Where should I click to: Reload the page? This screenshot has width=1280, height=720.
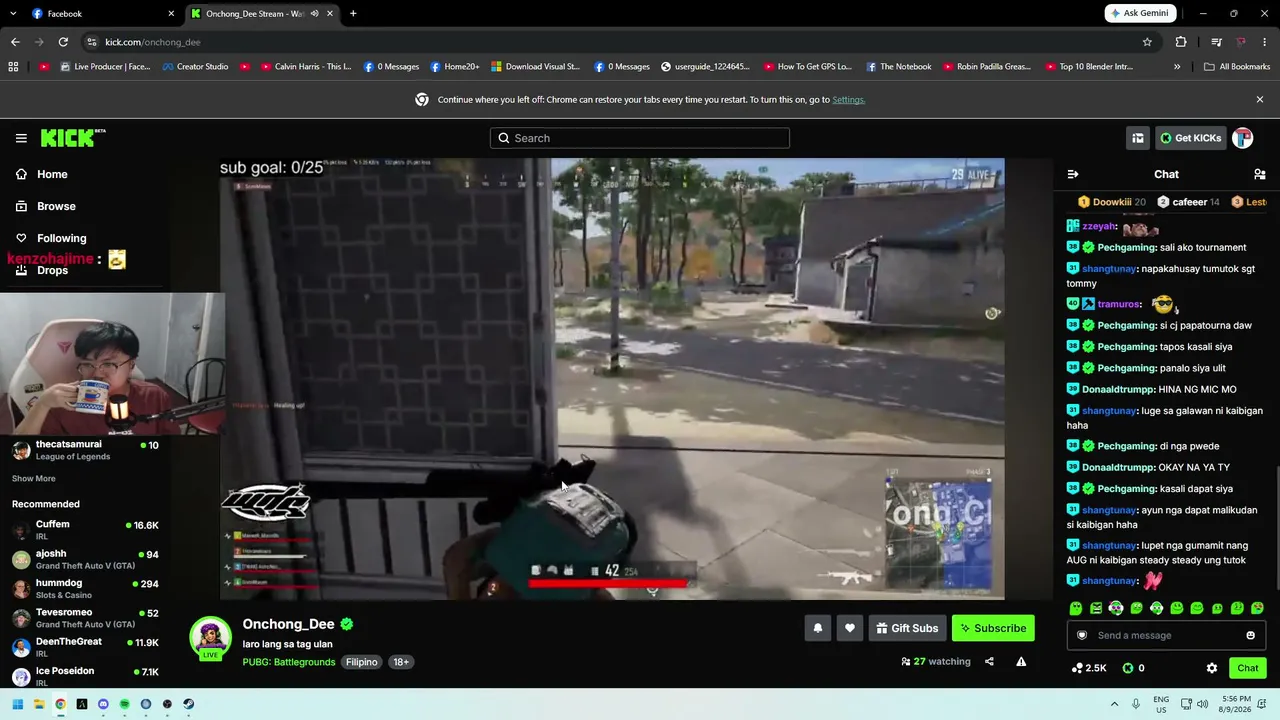[63, 42]
